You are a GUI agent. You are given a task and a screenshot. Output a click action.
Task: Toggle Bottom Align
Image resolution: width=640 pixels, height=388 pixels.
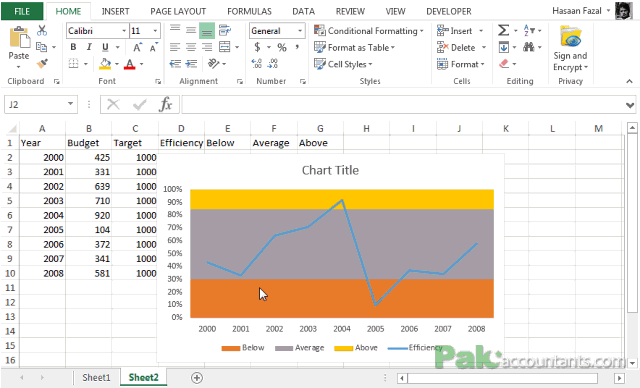[207, 31]
